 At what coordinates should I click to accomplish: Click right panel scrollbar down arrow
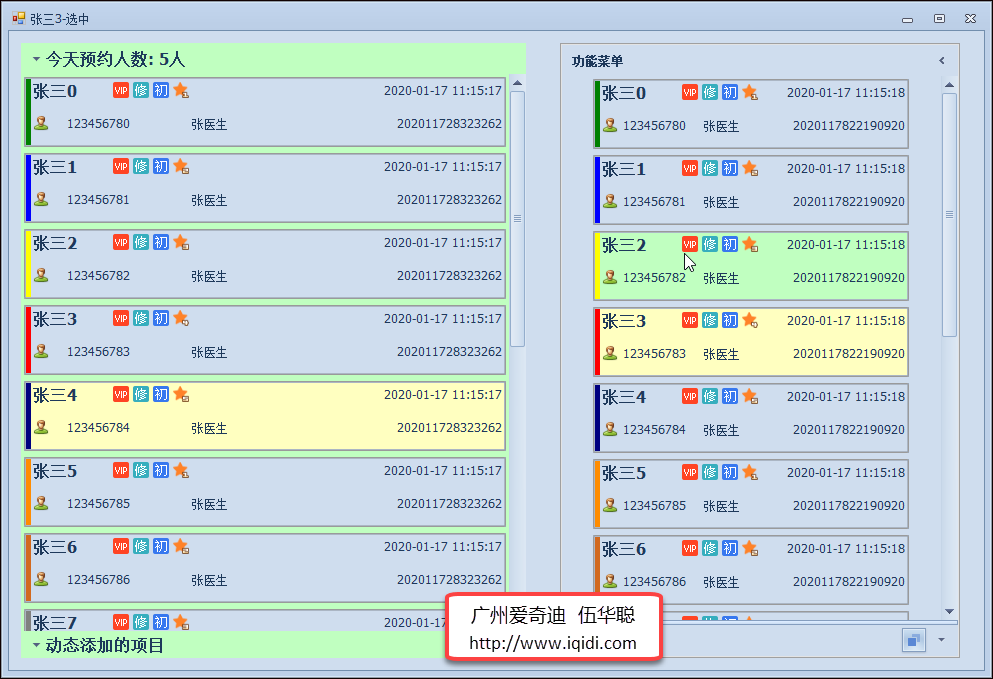[x=949, y=611]
